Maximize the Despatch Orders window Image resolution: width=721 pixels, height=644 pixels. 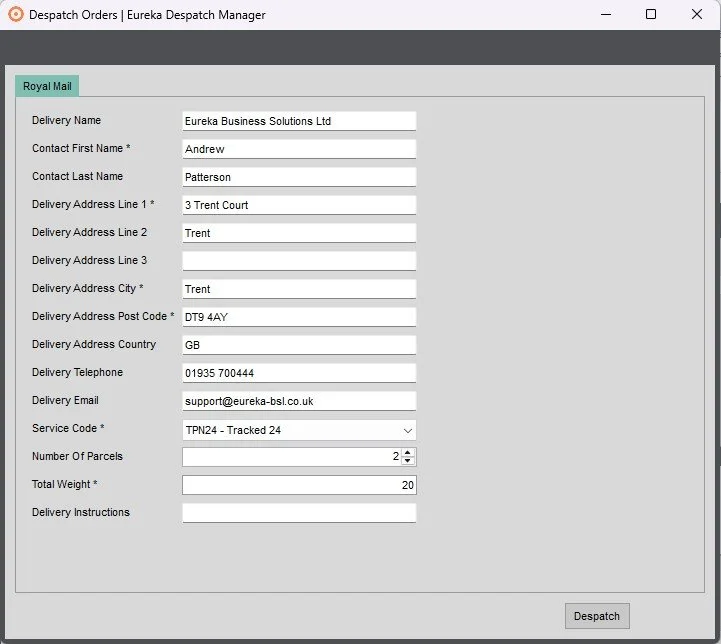click(651, 14)
